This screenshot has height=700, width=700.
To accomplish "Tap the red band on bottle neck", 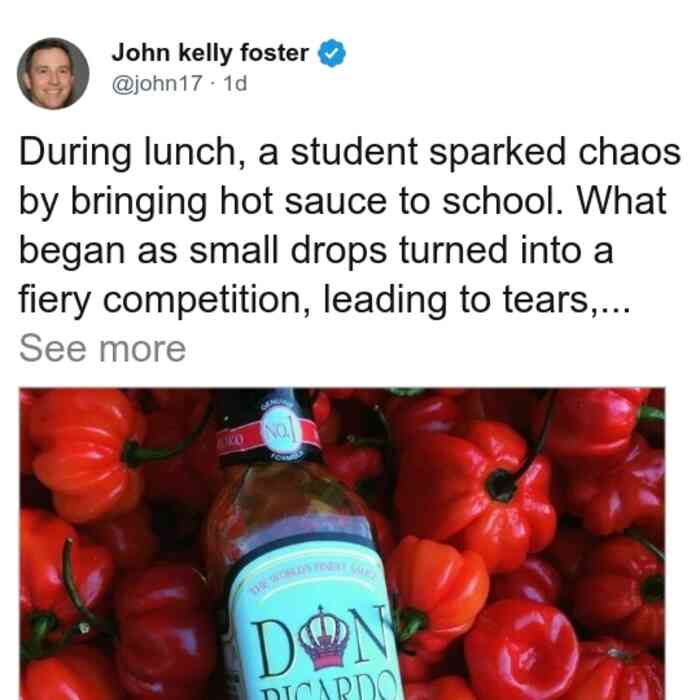I will click(x=268, y=435).
